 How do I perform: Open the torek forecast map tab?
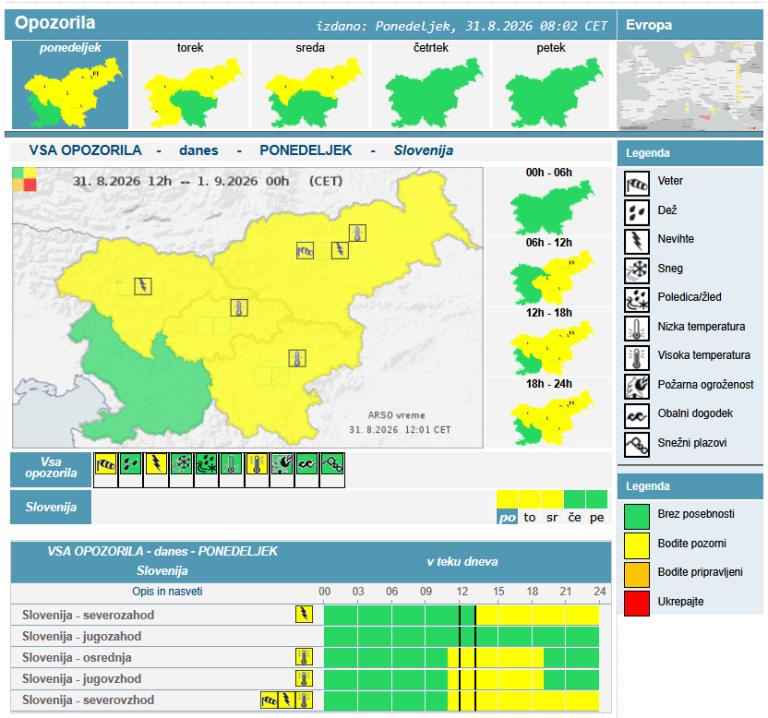pos(190,85)
